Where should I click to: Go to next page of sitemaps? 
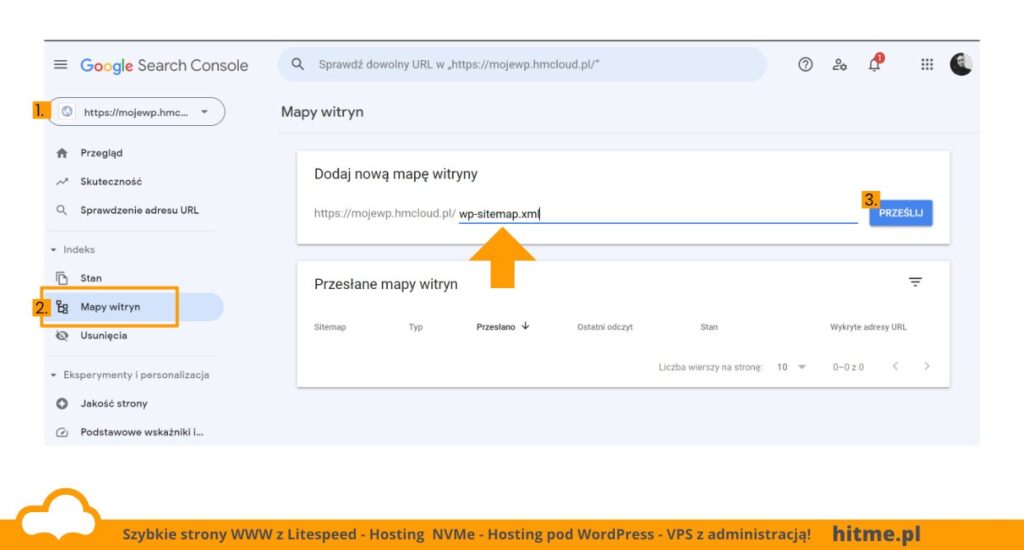[927, 366]
